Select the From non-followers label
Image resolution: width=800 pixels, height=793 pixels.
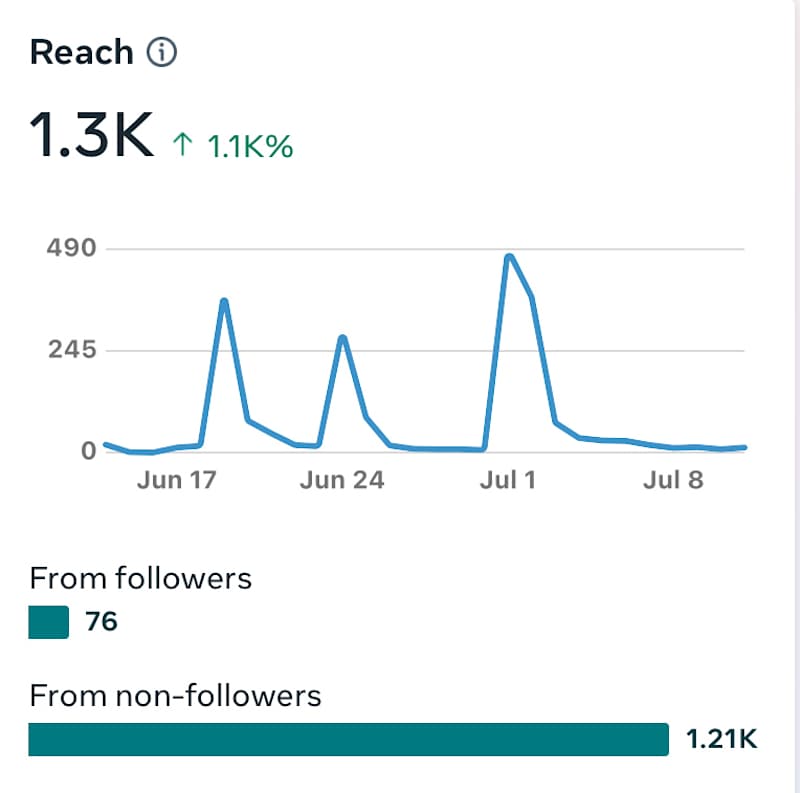click(176, 696)
